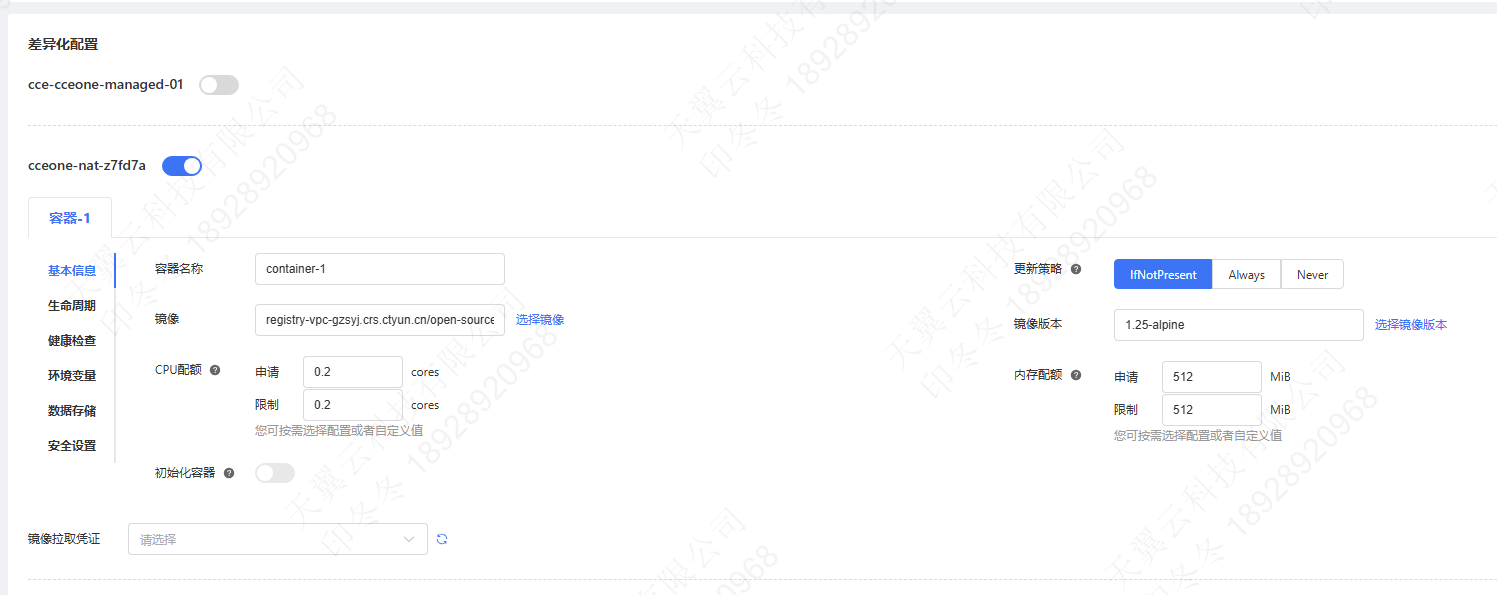Disable cceone-nat-z7fd7a toggle
Screen dimensions: 1497x595
182,166
